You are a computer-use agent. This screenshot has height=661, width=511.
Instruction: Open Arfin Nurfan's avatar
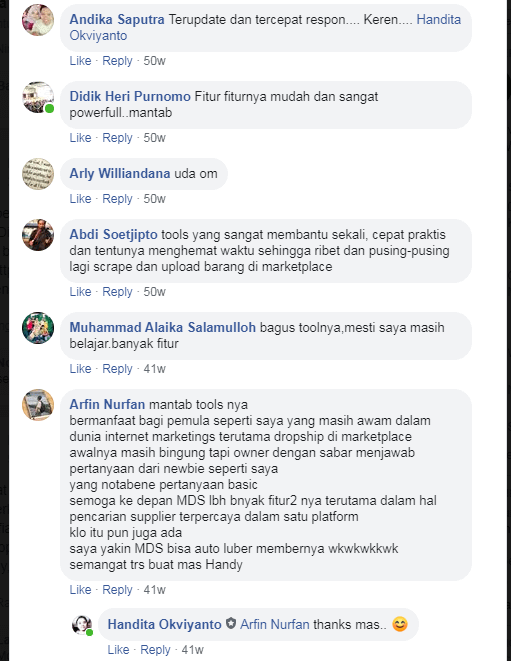click(x=38, y=405)
